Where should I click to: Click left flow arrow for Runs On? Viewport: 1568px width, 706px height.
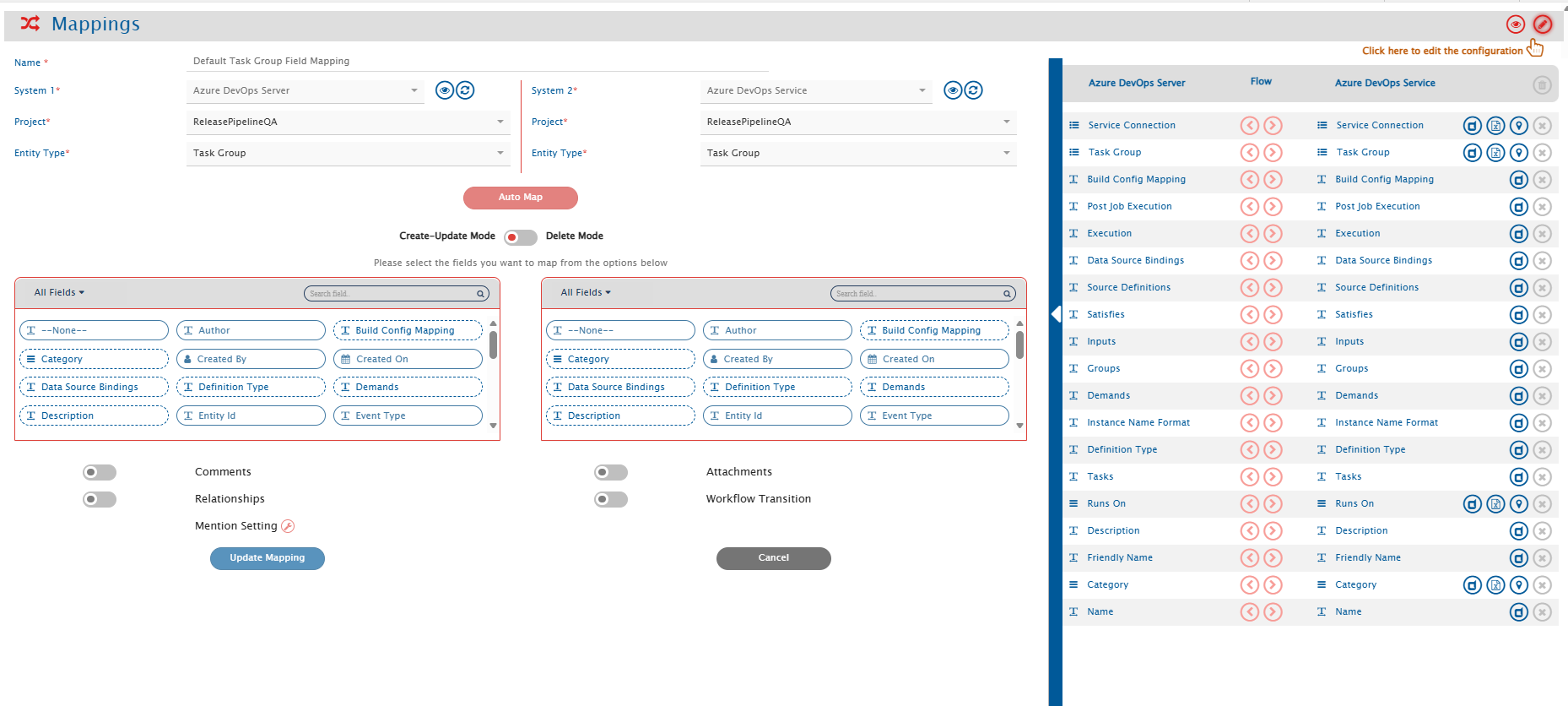click(1250, 504)
